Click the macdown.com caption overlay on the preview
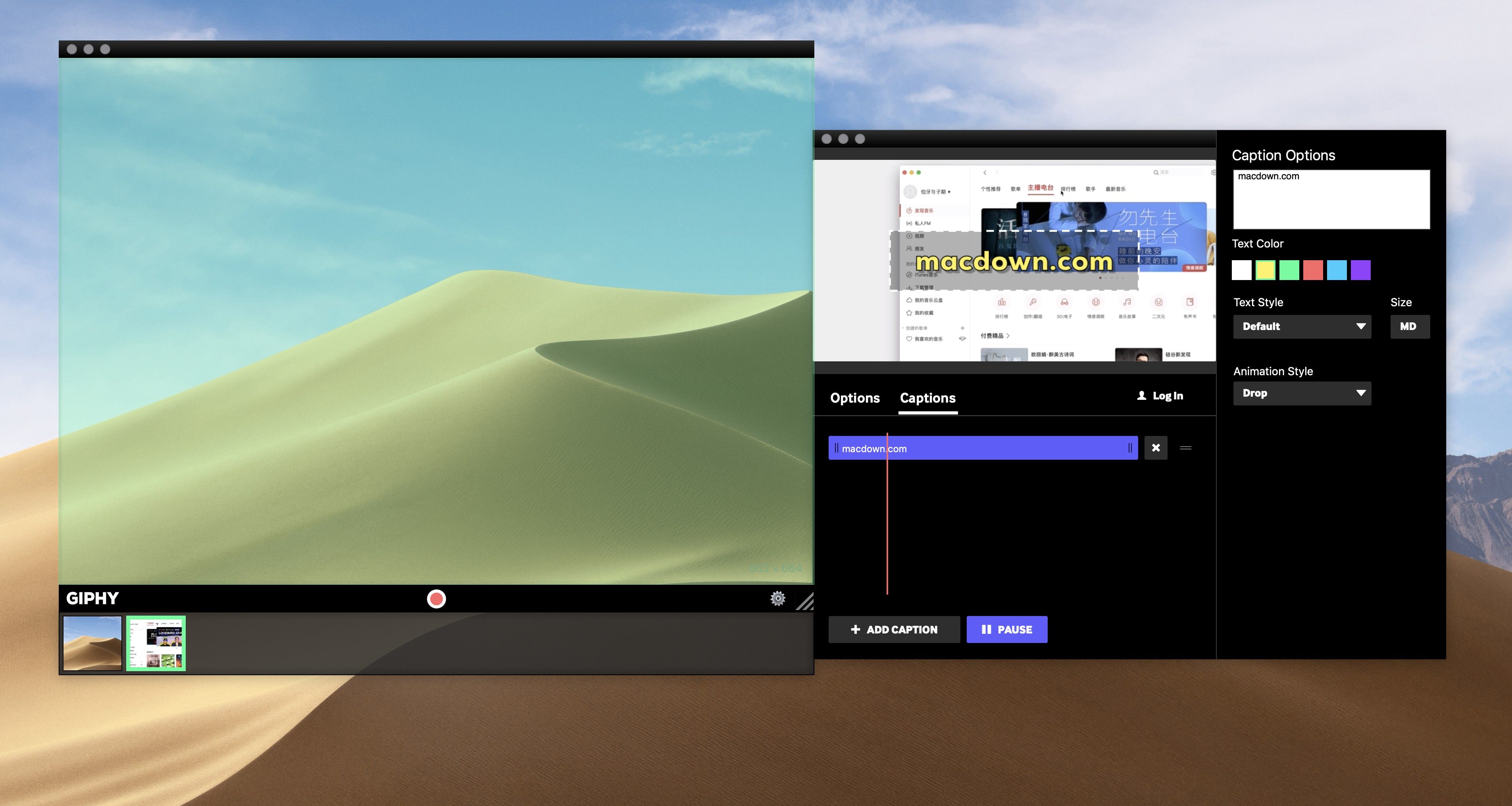The width and height of the screenshot is (1512, 806). [1014, 261]
